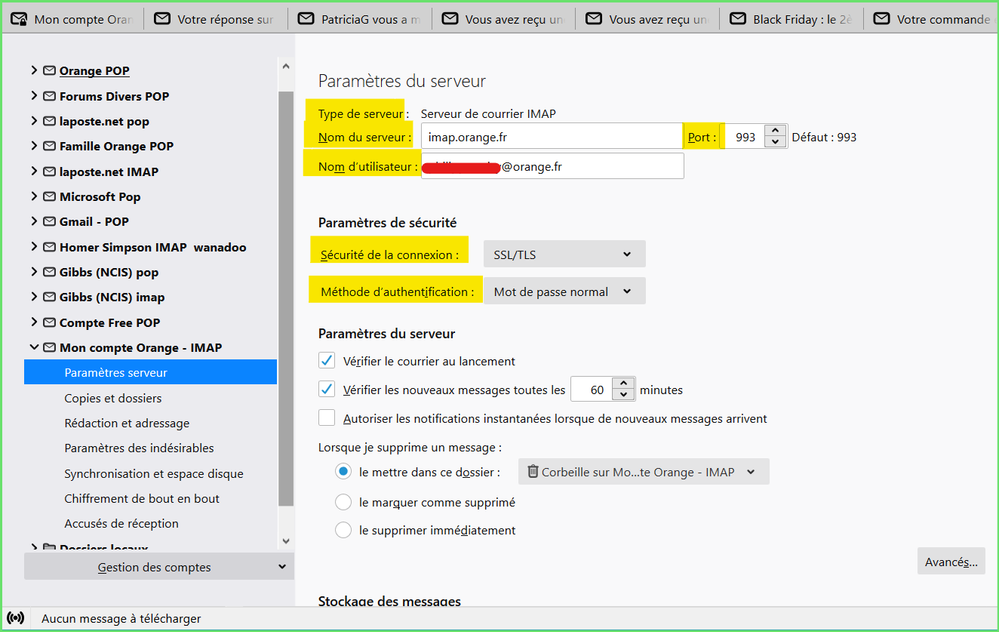Click the Compte Free POP envelope icon

tap(49, 323)
